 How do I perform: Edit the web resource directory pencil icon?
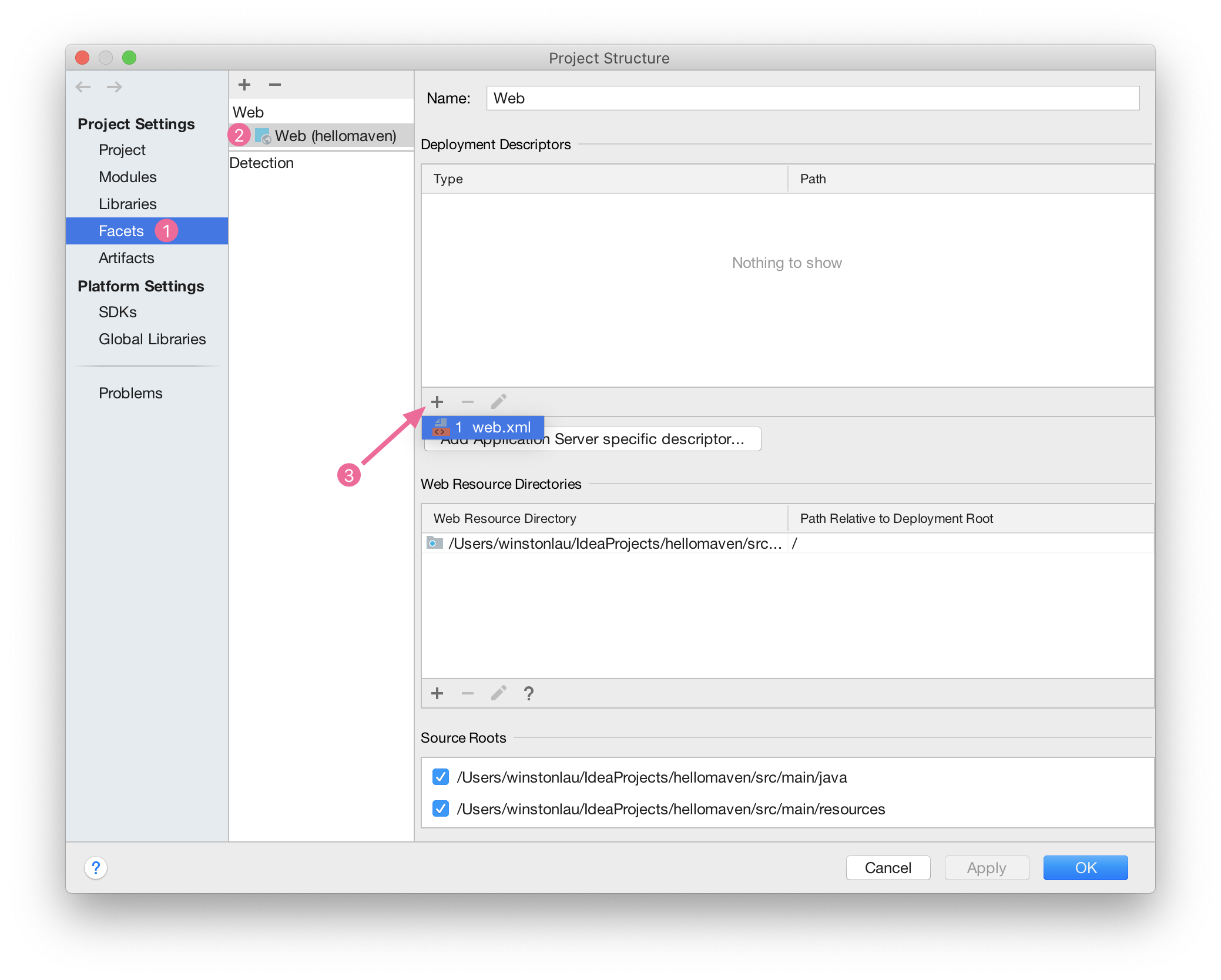pyautogui.click(x=499, y=693)
